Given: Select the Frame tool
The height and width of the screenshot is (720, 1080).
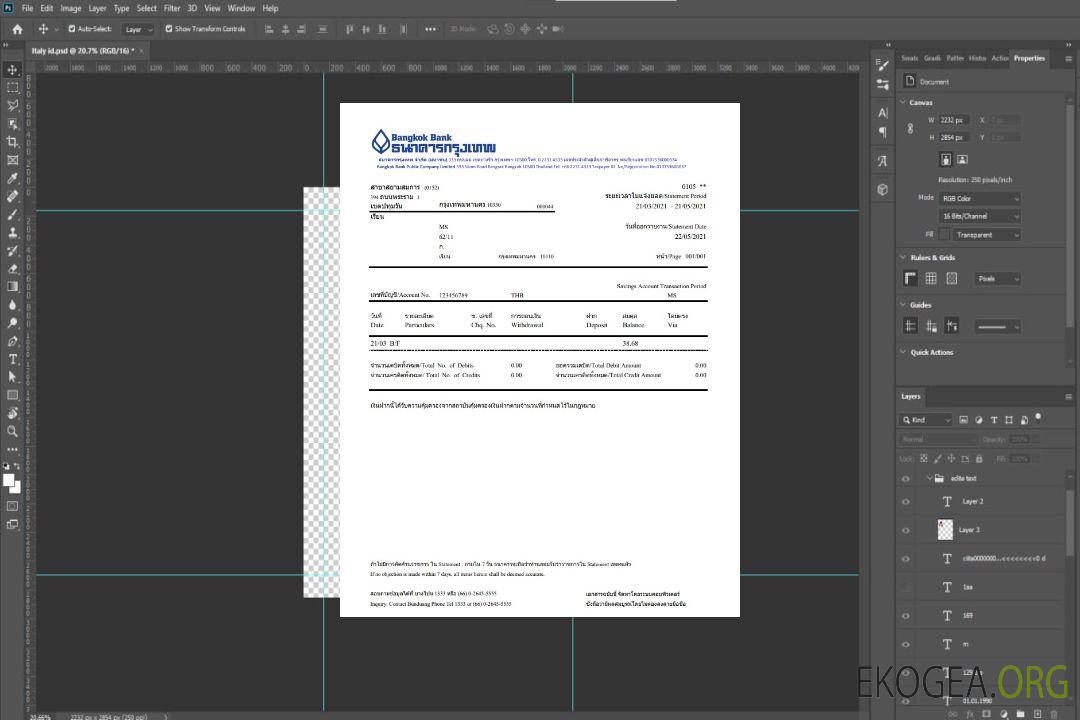Looking at the screenshot, I should pos(12,160).
